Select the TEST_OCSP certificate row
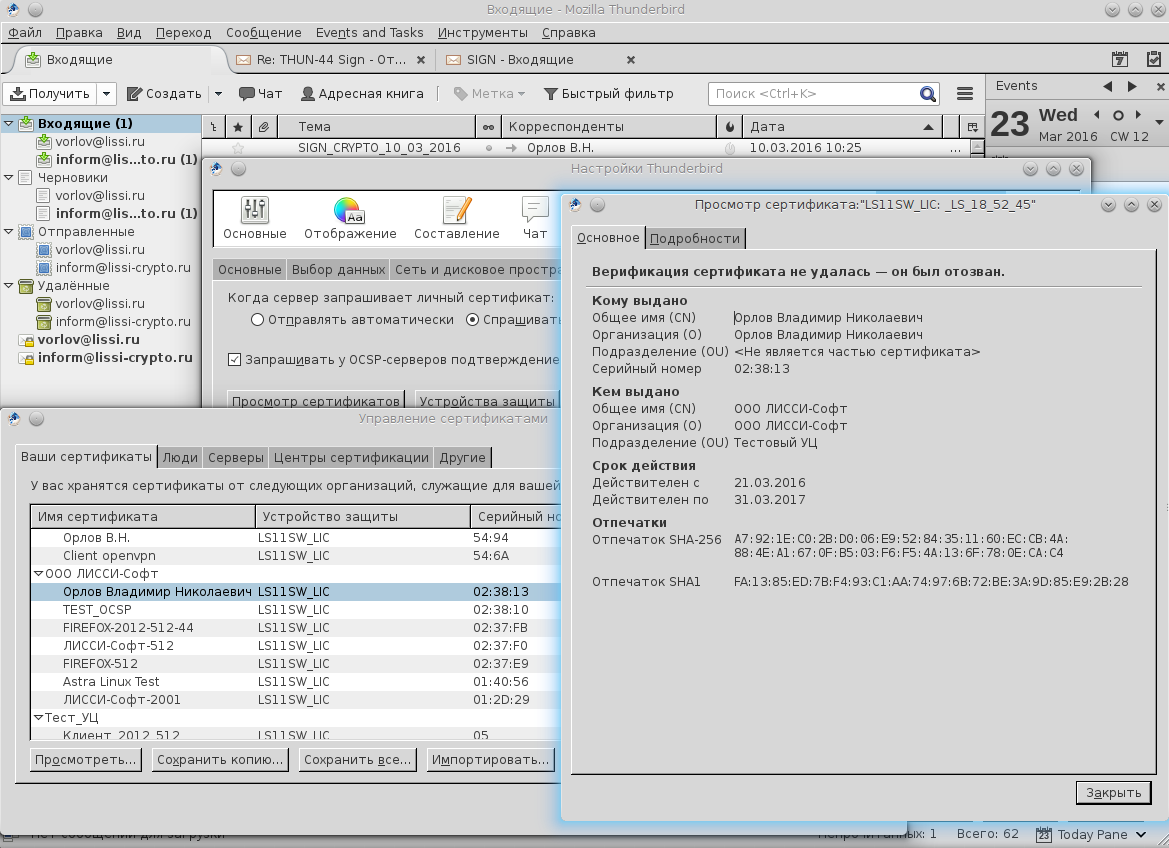 [x=295, y=610]
